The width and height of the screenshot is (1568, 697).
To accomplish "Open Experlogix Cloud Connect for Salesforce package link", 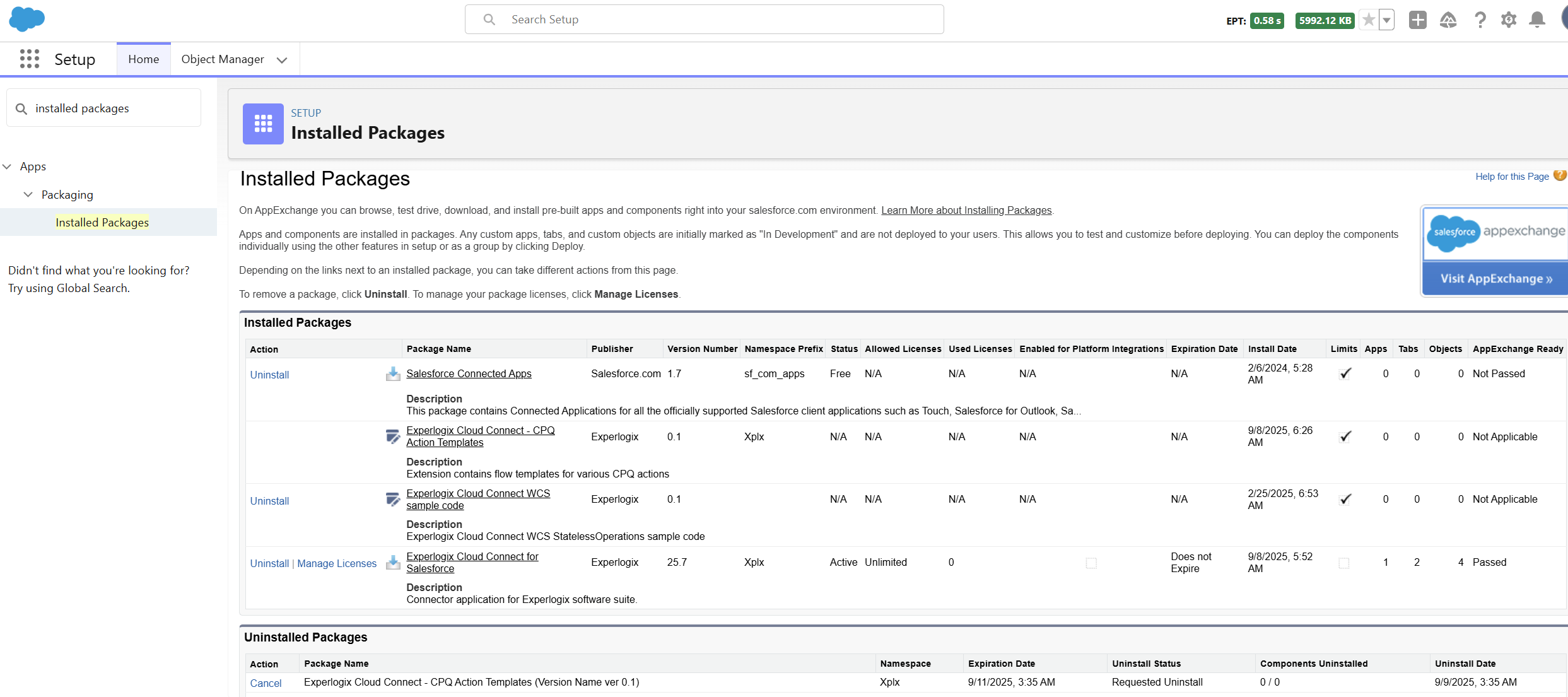I will 472,563.
